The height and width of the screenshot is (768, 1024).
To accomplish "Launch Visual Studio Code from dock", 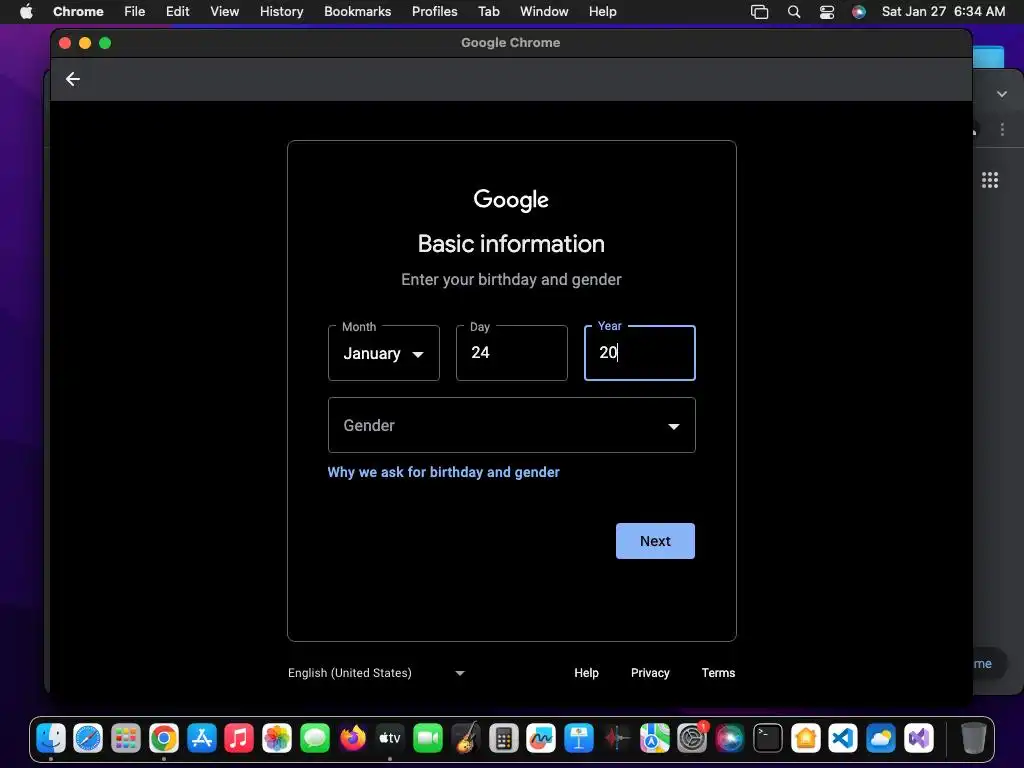I will 842,739.
